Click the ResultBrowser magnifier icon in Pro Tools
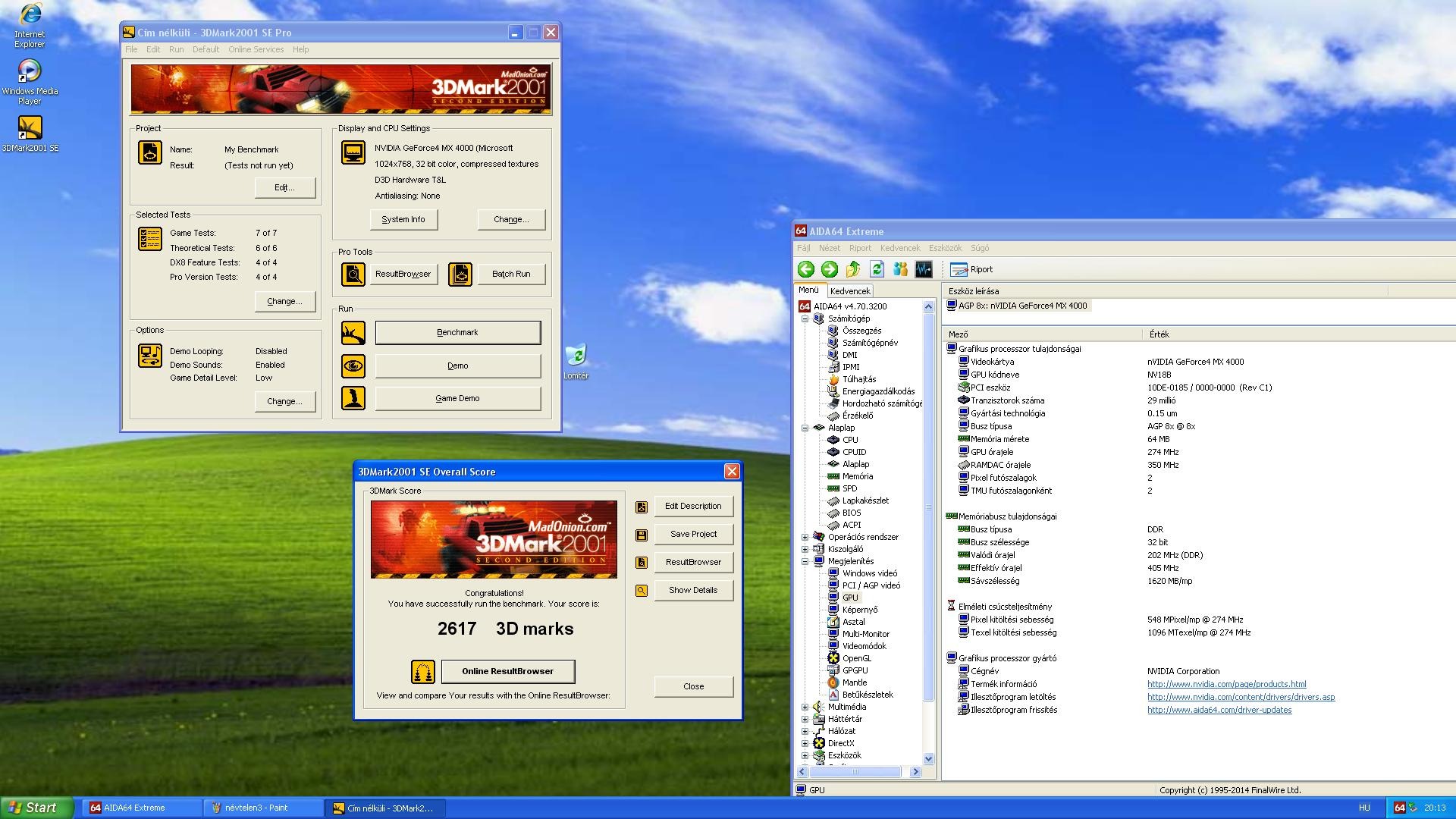 353,275
